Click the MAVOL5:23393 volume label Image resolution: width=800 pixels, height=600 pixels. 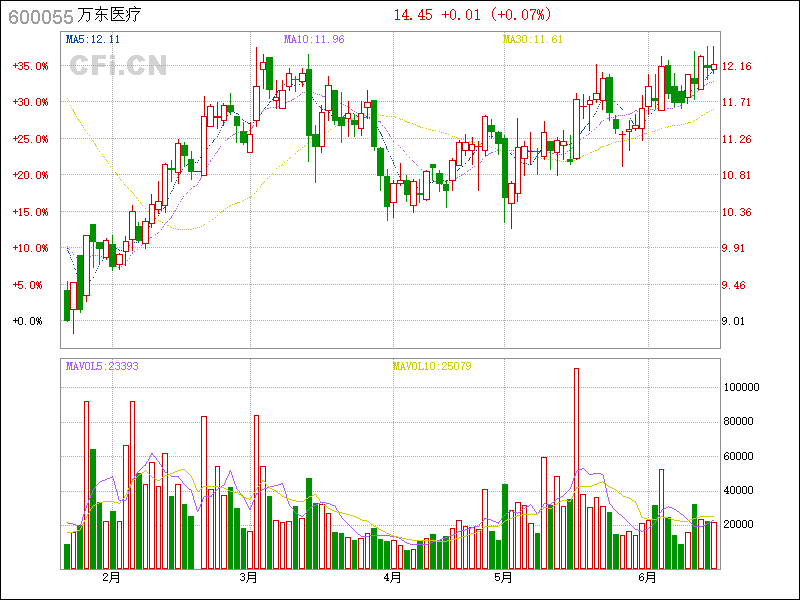[102, 366]
